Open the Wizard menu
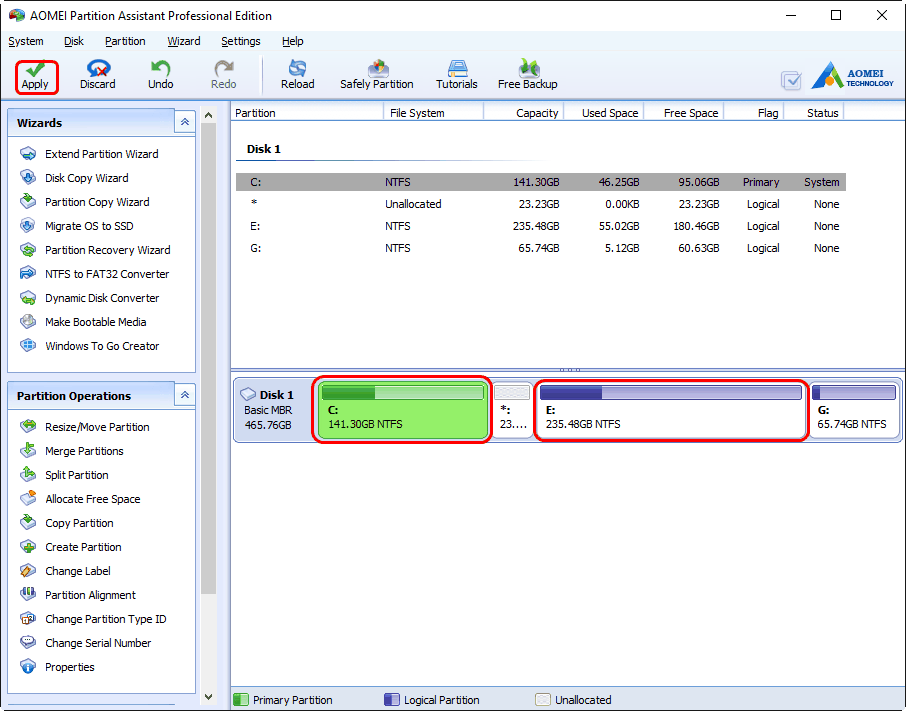The image size is (906, 711). [184, 41]
